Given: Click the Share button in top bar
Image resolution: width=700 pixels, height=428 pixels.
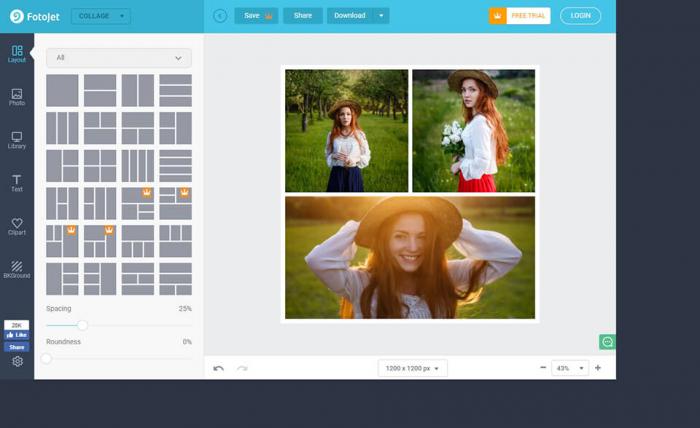Looking at the screenshot, I should click(x=302, y=16).
